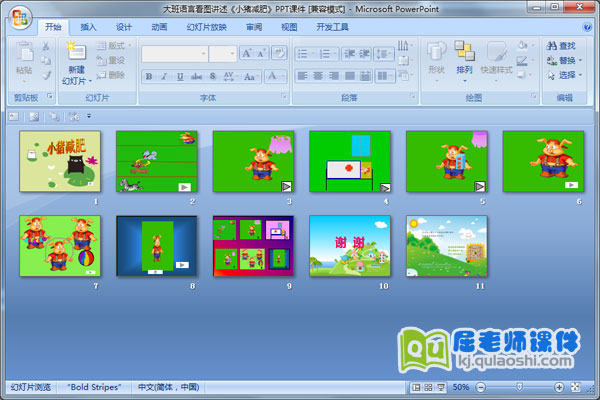Switch to the Animations (动画) tab
Image resolution: width=600 pixels, height=400 pixels.
(x=159, y=27)
